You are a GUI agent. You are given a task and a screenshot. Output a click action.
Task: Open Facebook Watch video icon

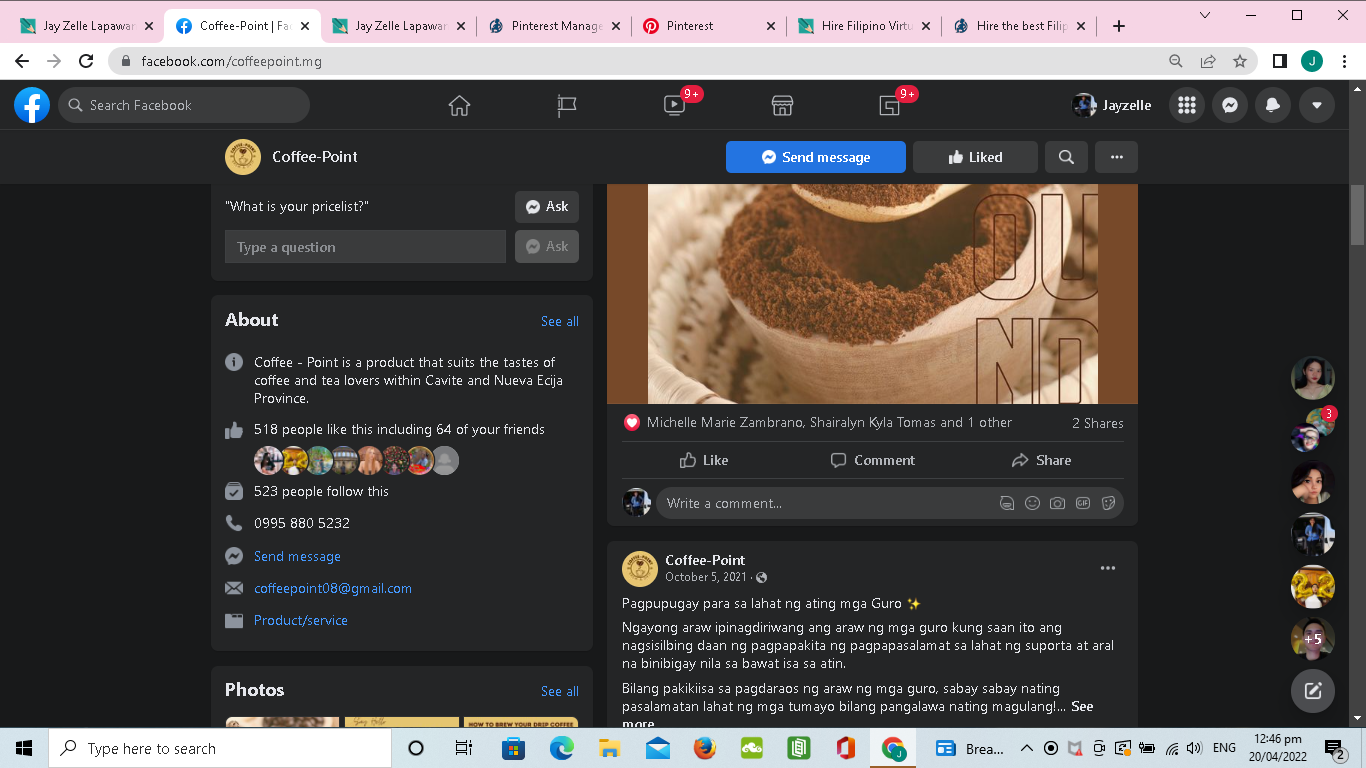point(674,105)
